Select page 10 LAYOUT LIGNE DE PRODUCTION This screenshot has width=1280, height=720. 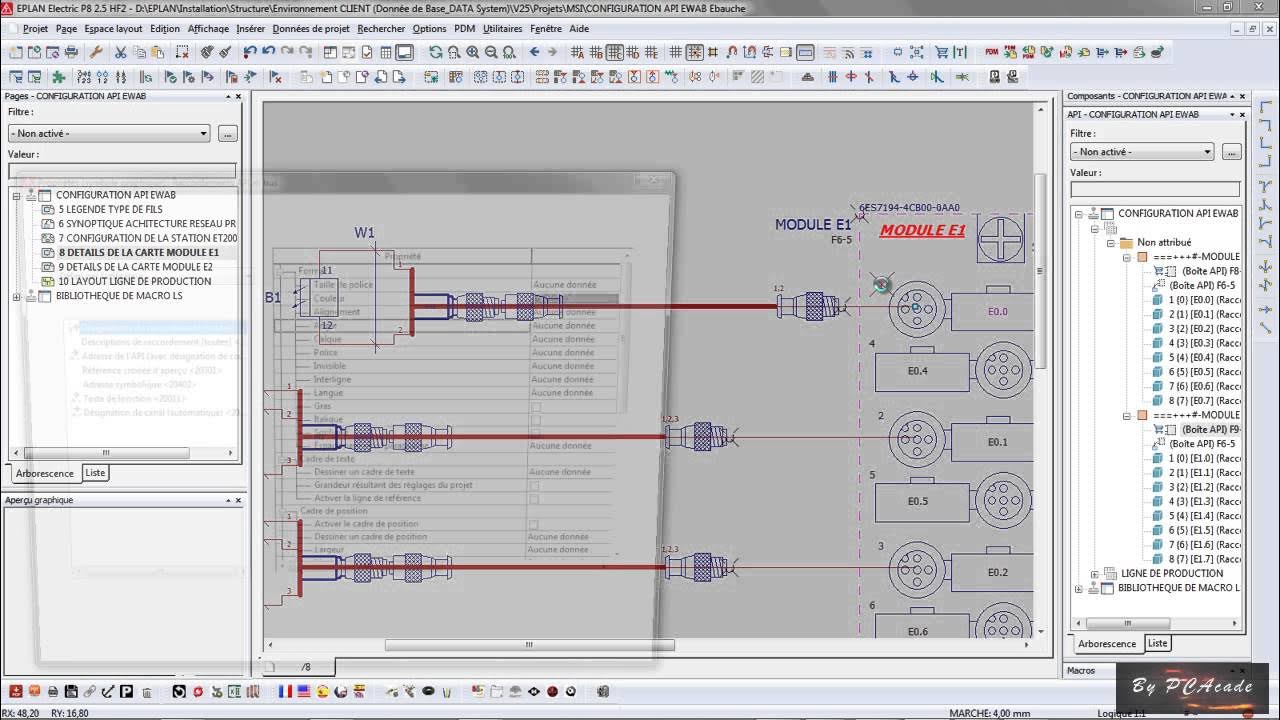(x=134, y=281)
